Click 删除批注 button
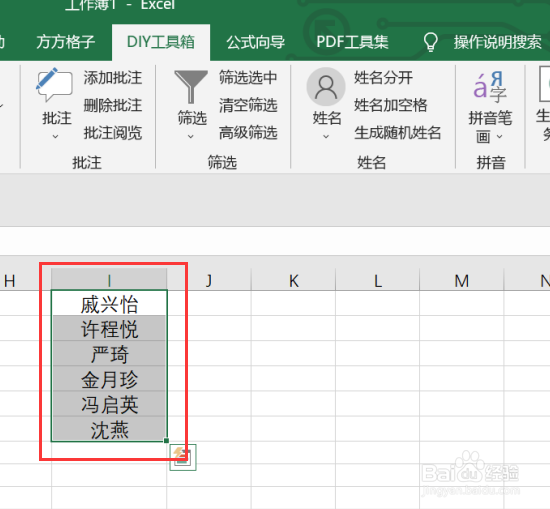 click(x=113, y=105)
